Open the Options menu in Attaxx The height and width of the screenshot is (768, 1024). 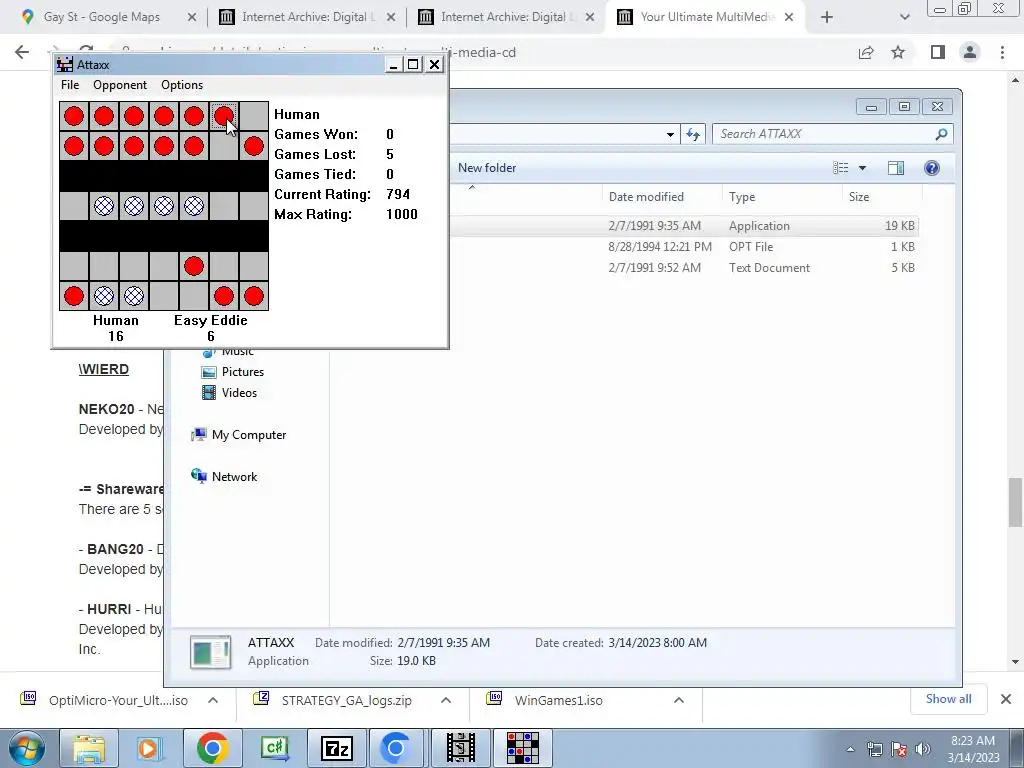point(182,85)
